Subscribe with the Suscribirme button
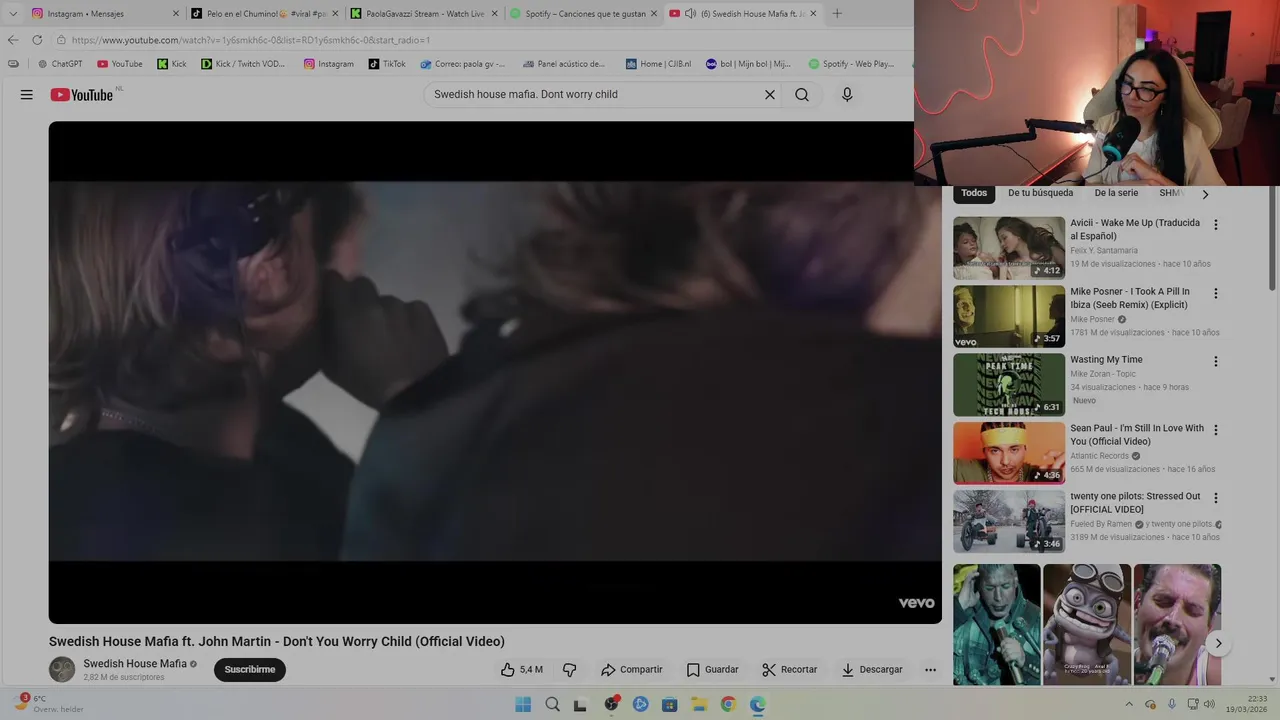Image resolution: width=1280 pixels, height=720 pixels. [x=250, y=670]
